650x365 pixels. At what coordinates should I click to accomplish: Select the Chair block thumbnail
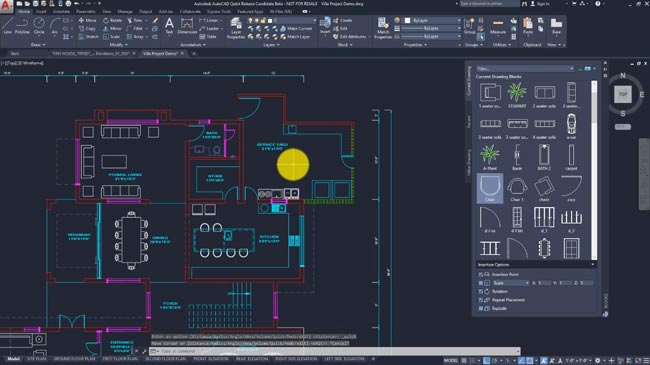click(x=490, y=188)
